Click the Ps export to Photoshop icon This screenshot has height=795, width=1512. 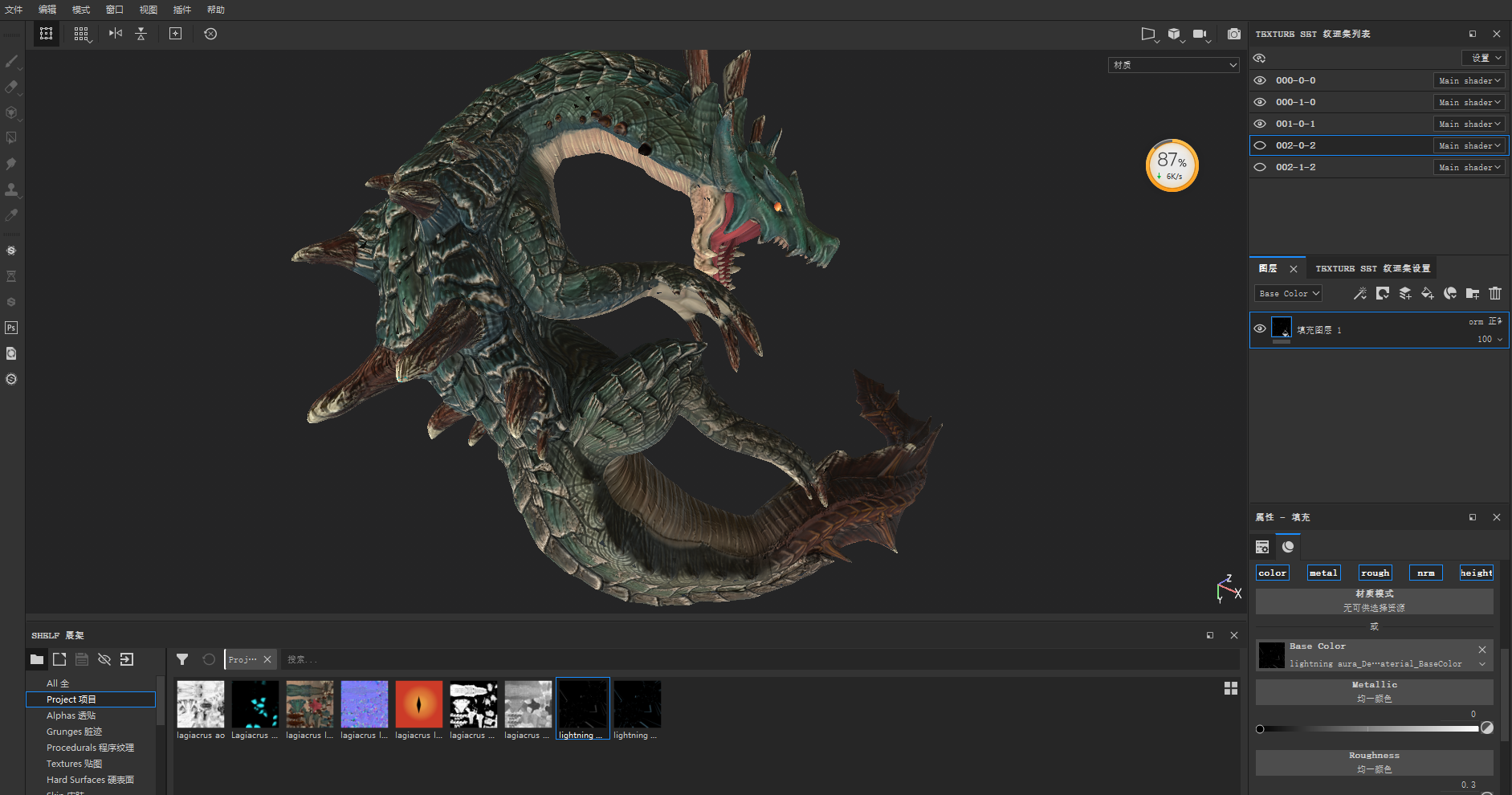[x=11, y=328]
